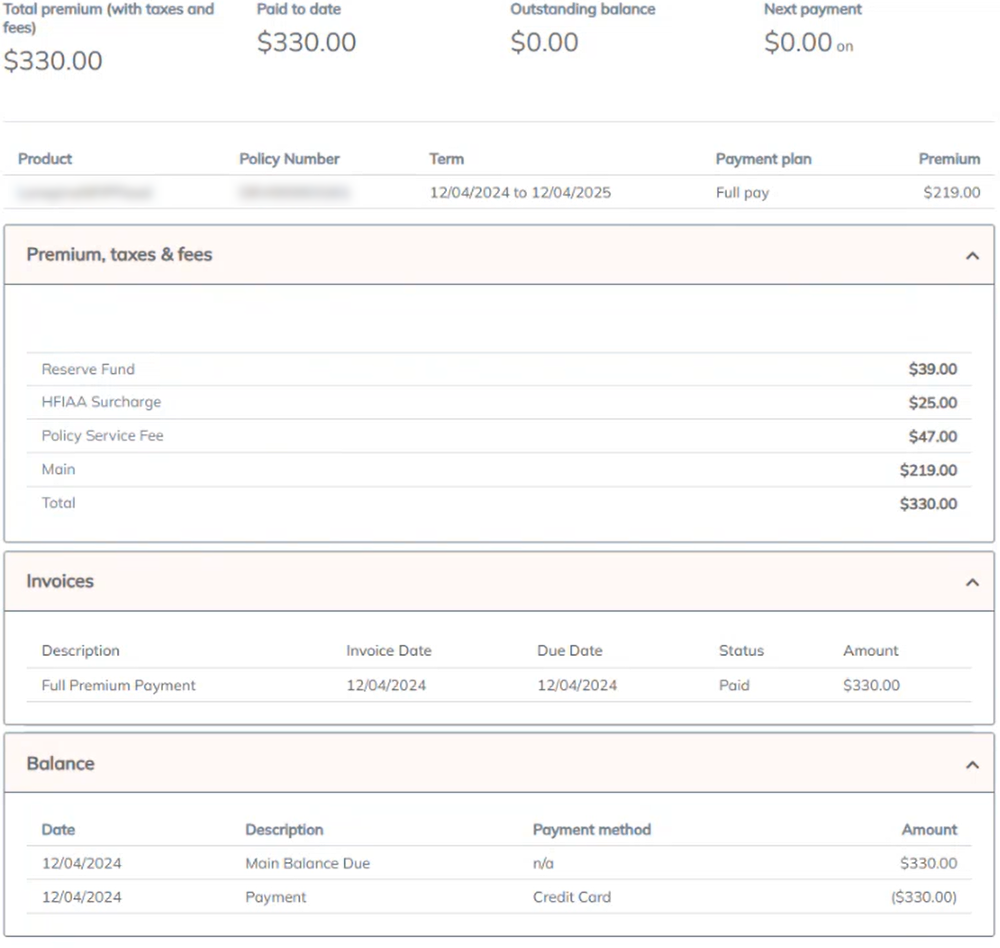The image size is (1000, 948).
Task: Click the Invoice Date column header
Action: tap(389, 651)
